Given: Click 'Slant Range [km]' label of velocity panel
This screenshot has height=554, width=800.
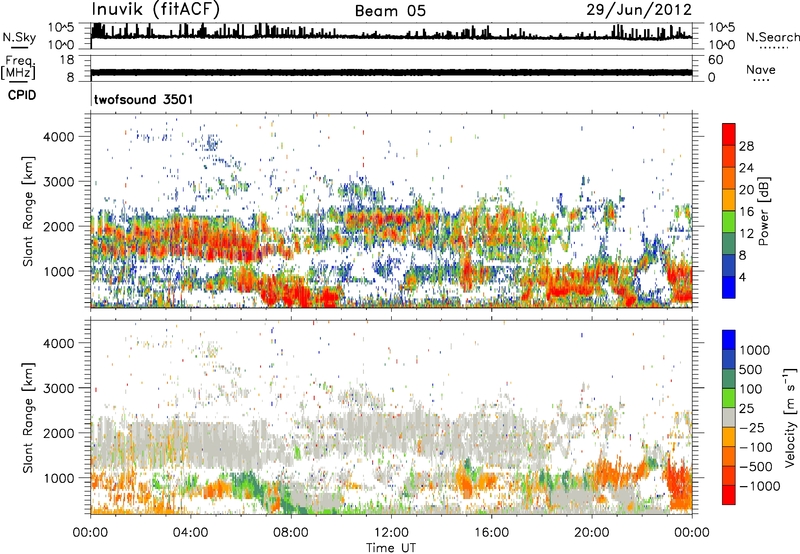Looking at the screenshot, I should tap(28, 418).
